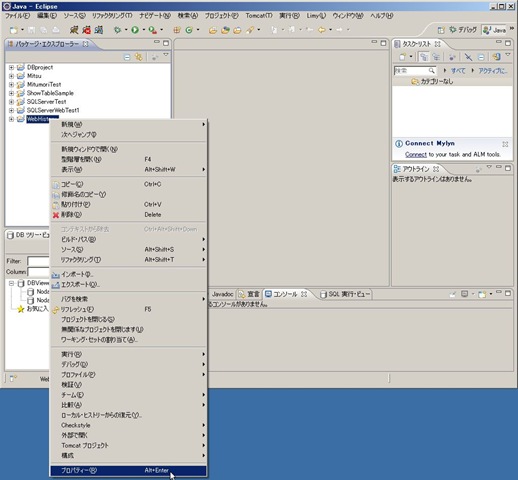Screen dimensions: 518x480
Task: Open Package Explorer view menu triangle
Action: [166, 55]
